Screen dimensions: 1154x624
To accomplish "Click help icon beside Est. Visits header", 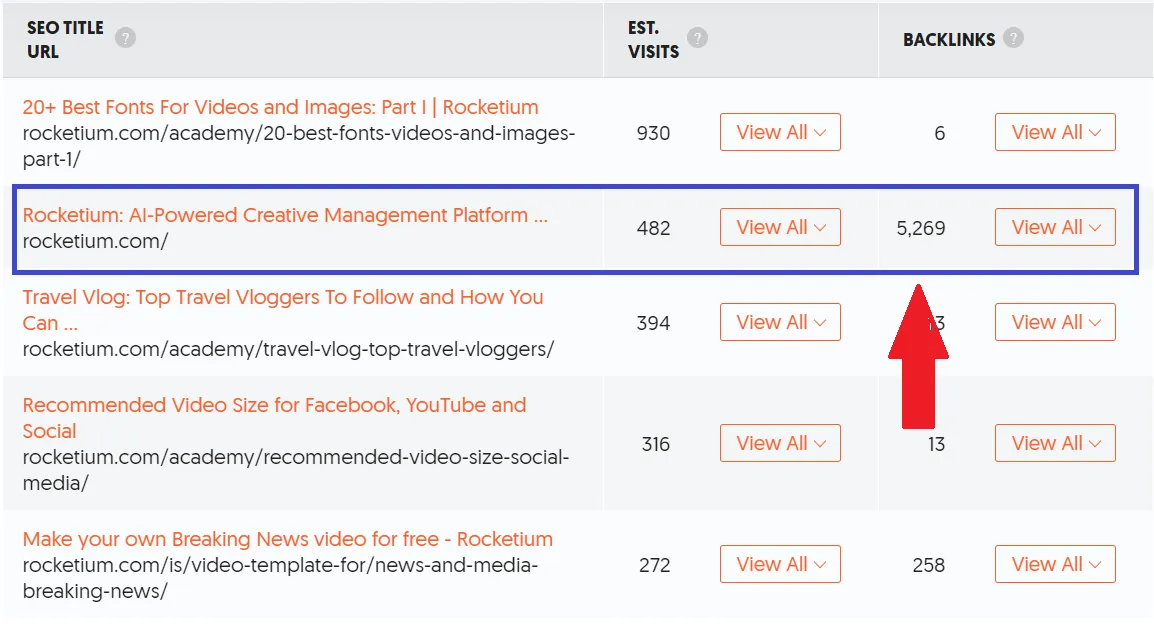I will [x=698, y=39].
